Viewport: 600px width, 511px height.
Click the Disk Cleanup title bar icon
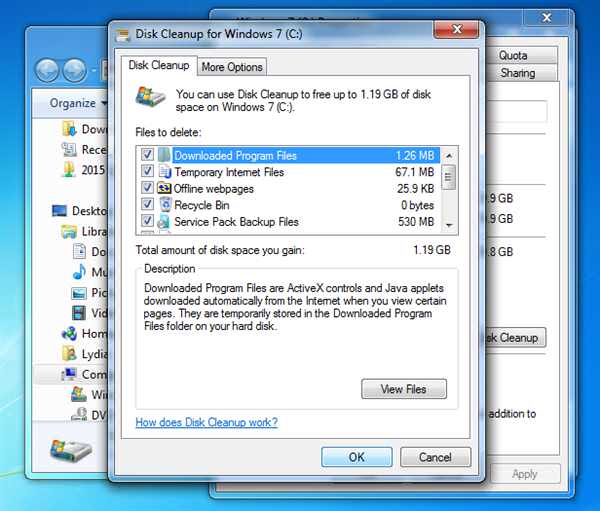click(x=122, y=35)
